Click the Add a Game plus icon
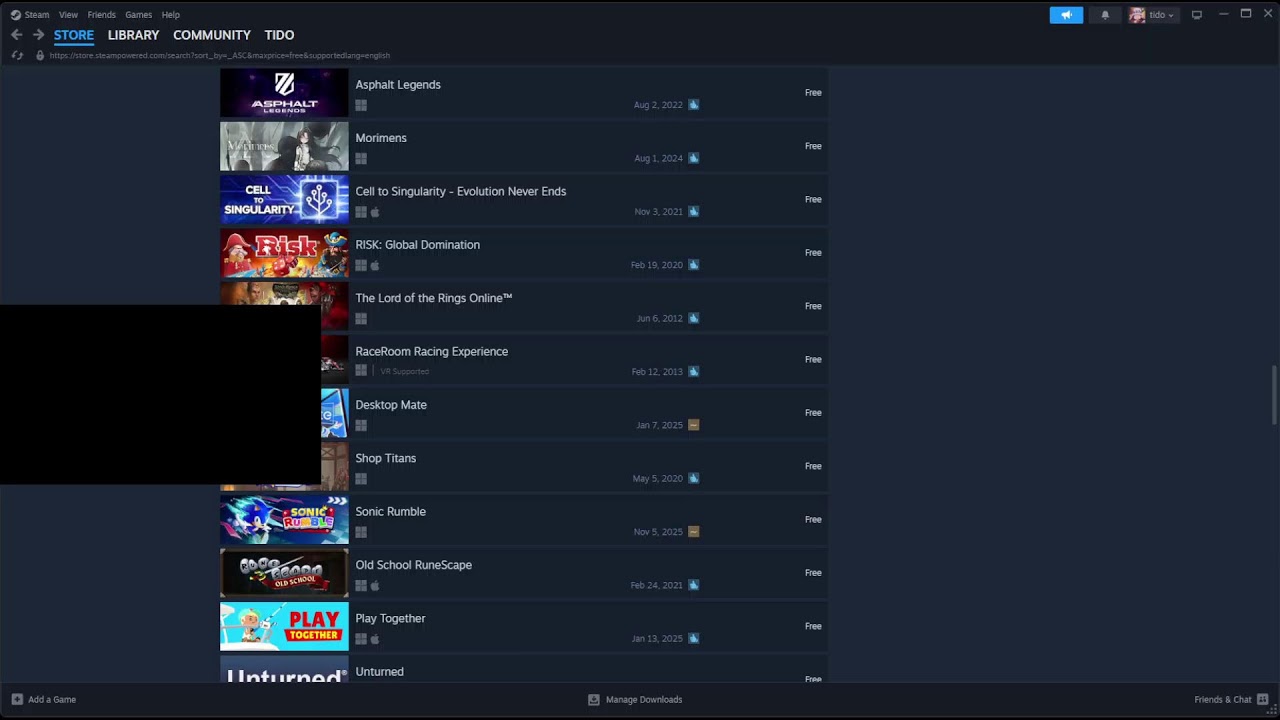This screenshot has width=1280, height=720. pyautogui.click(x=17, y=699)
